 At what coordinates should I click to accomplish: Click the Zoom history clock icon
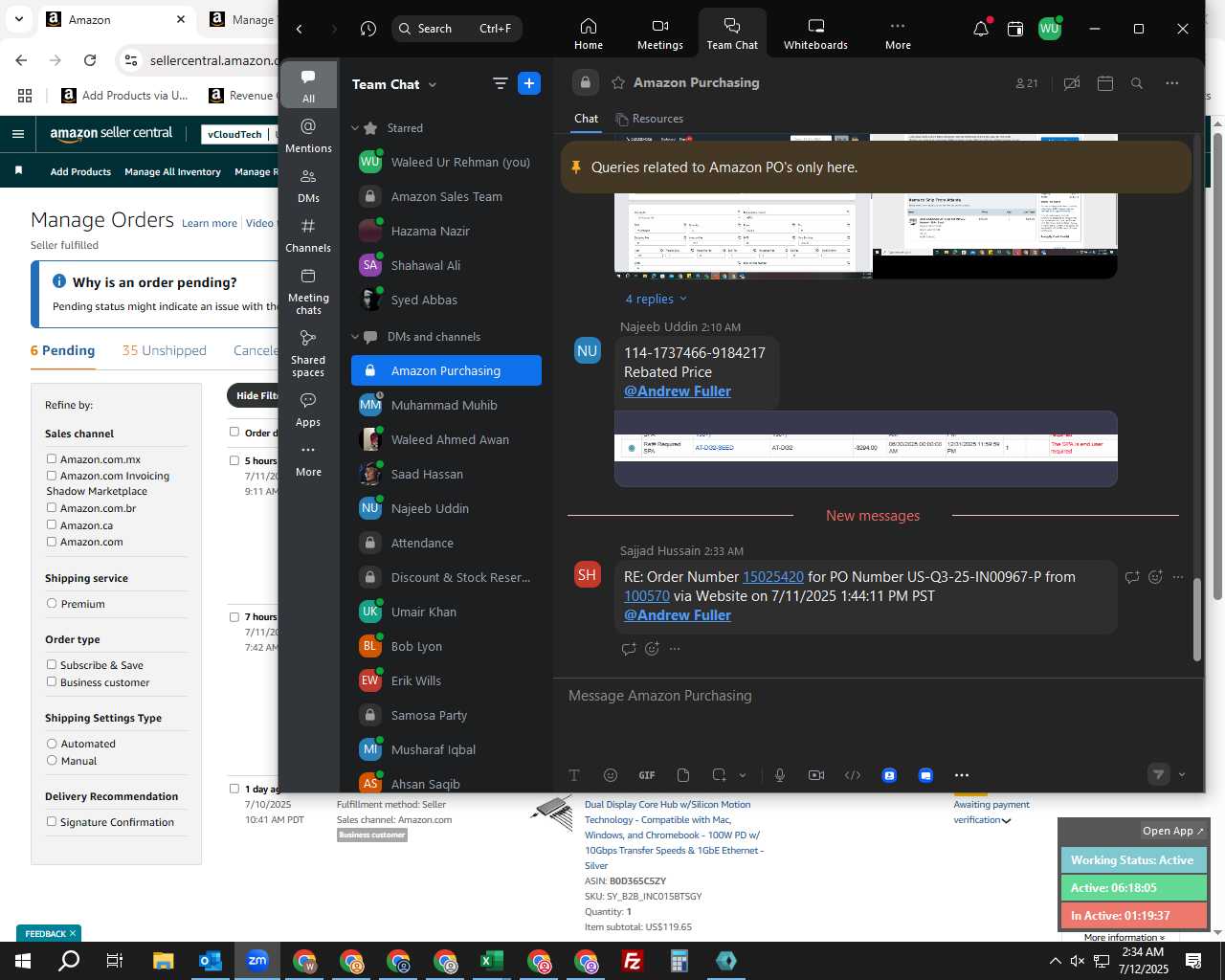coord(368,29)
